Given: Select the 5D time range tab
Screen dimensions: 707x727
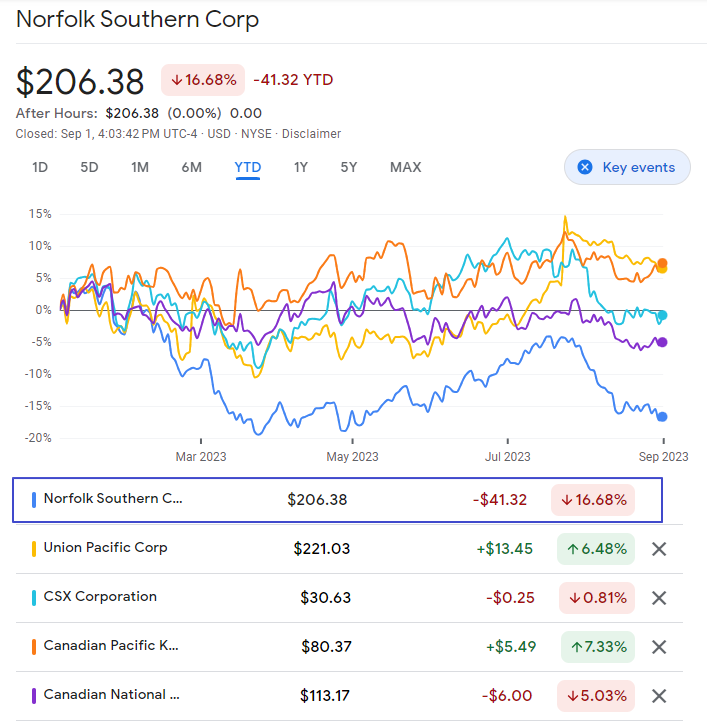Looking at the screenshot, I should pos(89,167).
